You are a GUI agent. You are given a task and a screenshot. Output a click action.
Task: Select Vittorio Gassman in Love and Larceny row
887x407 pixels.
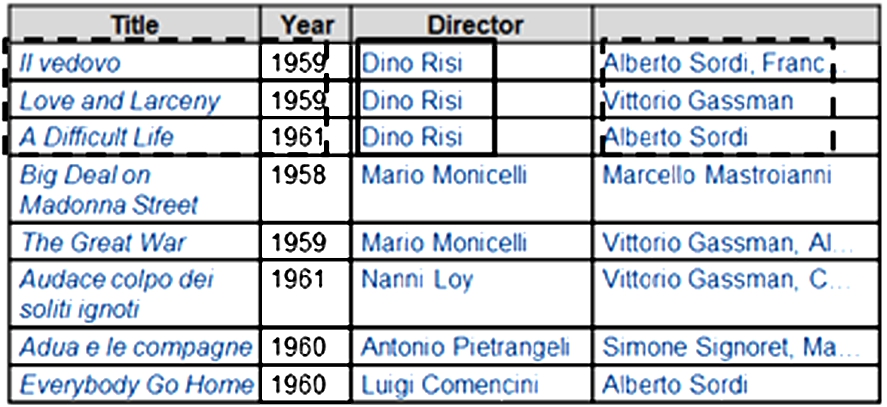pos(697,101)
